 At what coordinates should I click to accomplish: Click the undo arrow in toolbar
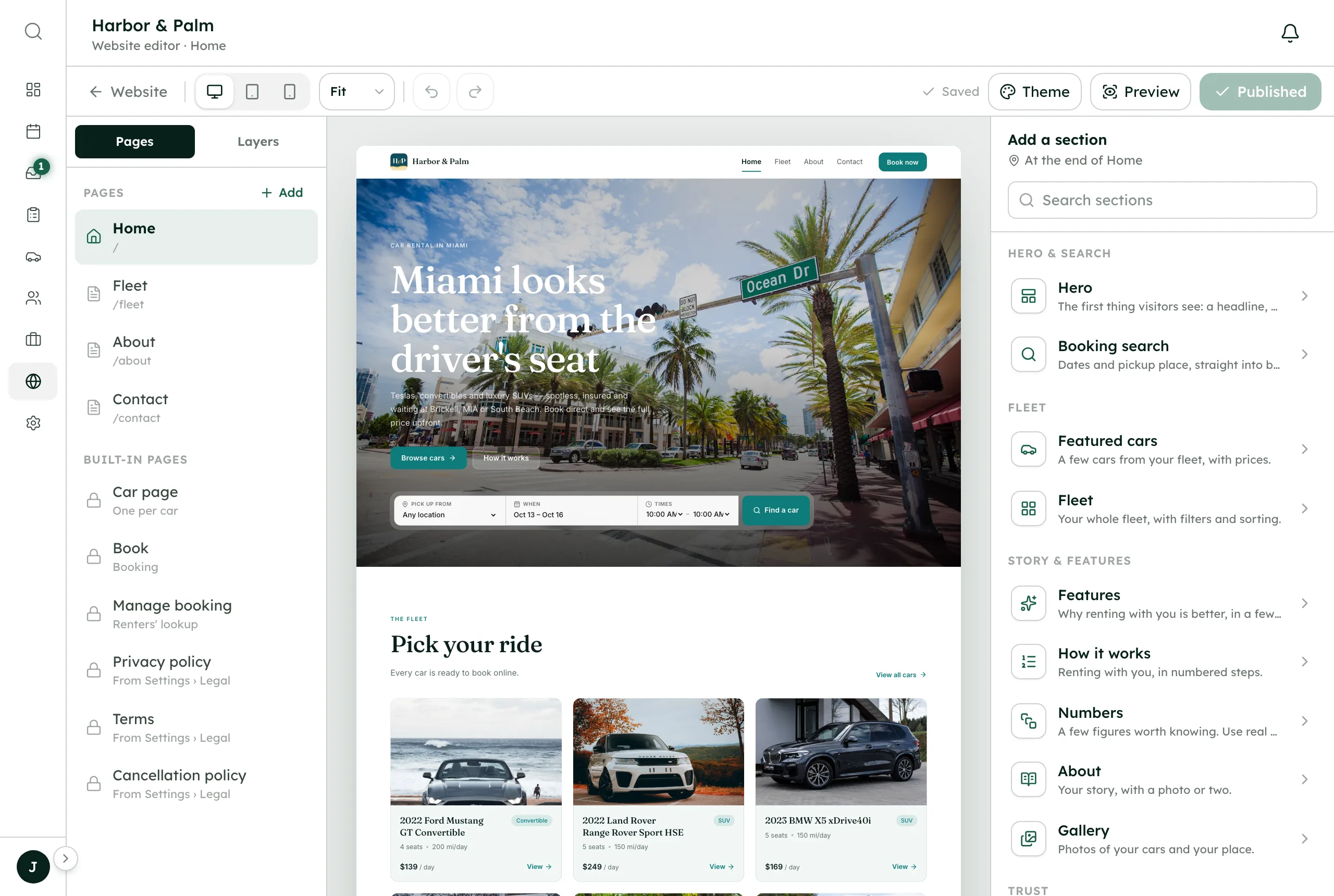click(x=431, y=92)
